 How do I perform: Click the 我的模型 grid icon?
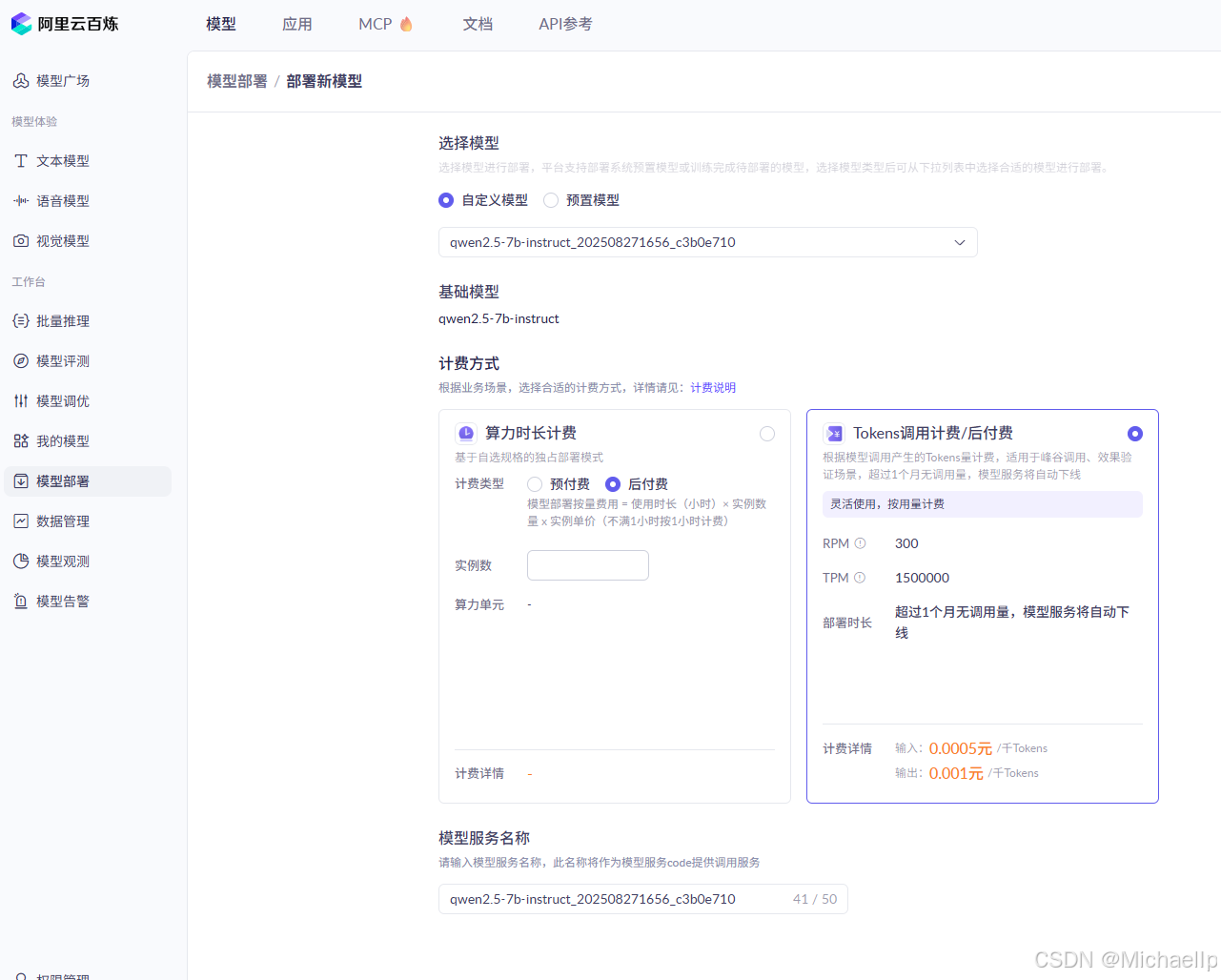coord(21,441)
